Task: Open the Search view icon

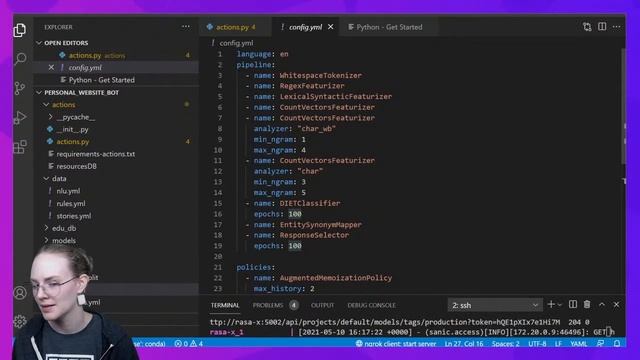Action: click(20, 59)
